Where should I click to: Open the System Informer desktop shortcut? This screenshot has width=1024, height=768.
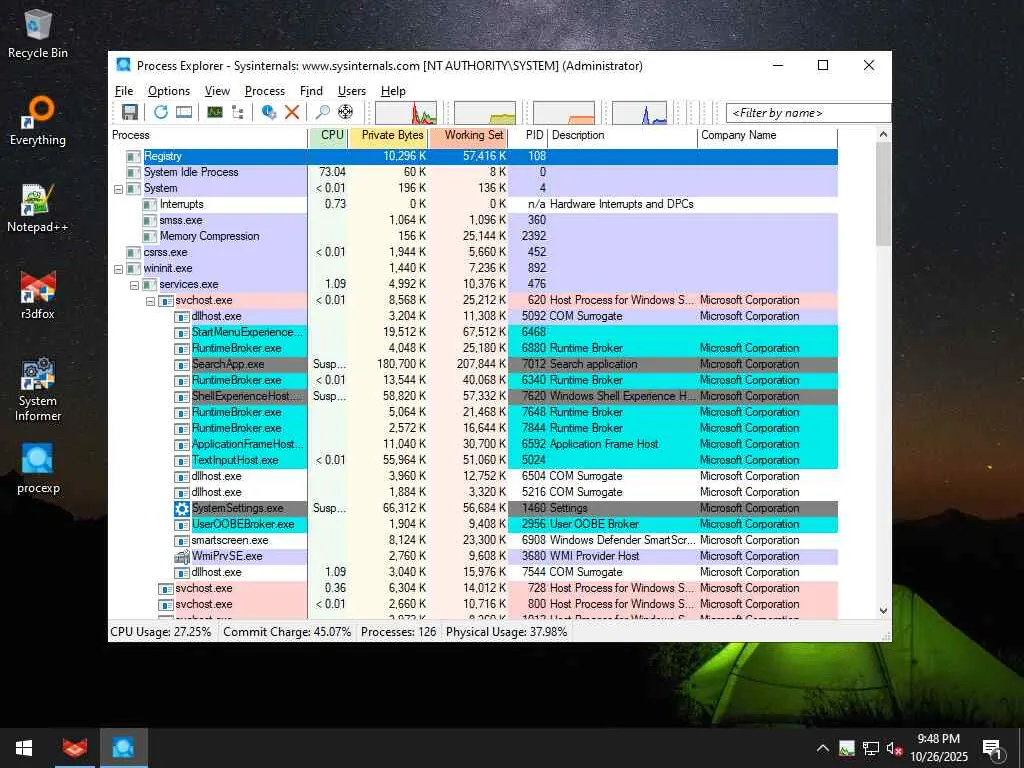pos(38,389)
